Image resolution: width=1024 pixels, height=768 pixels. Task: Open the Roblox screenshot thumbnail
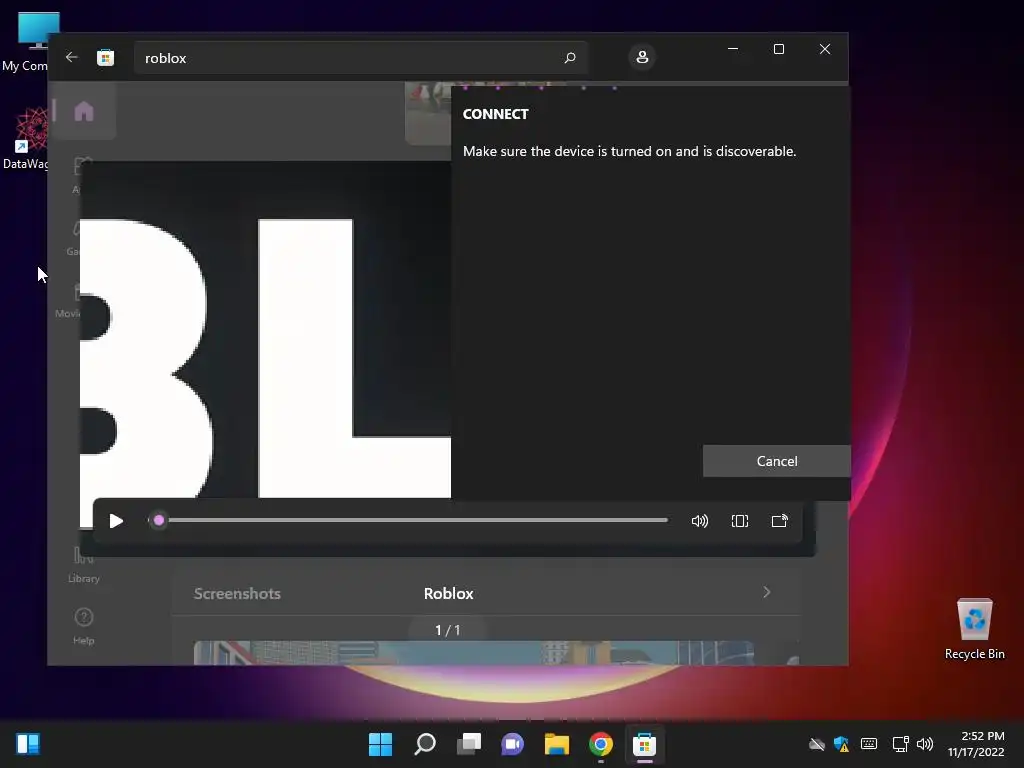tap(473, 653)
